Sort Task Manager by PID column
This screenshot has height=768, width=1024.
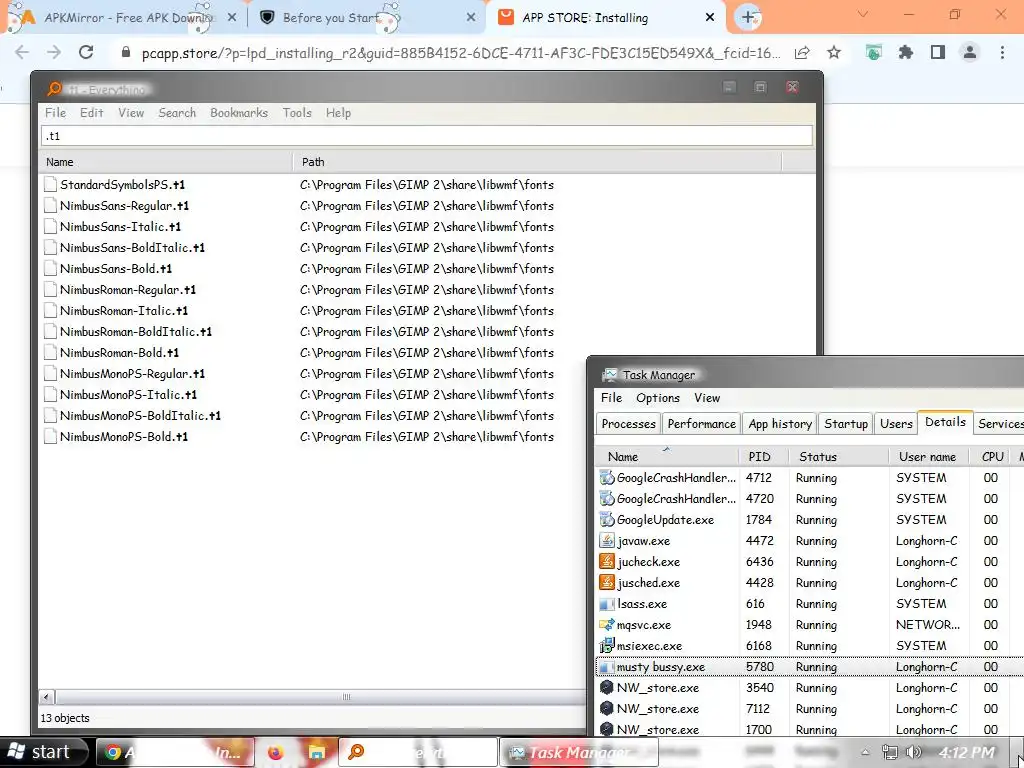(763, 456)
